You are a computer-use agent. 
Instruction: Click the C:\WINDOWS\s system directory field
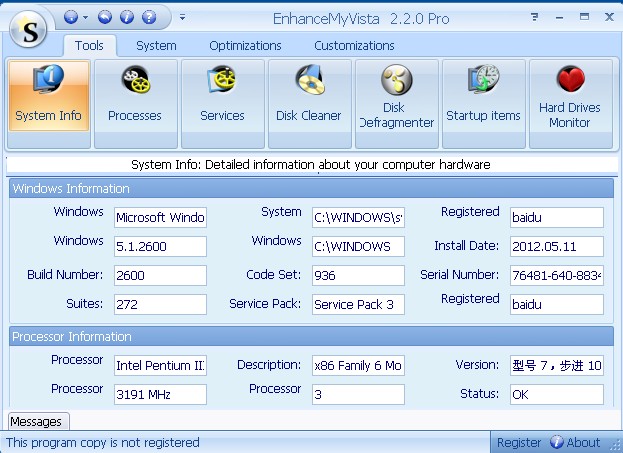point(358,217)
